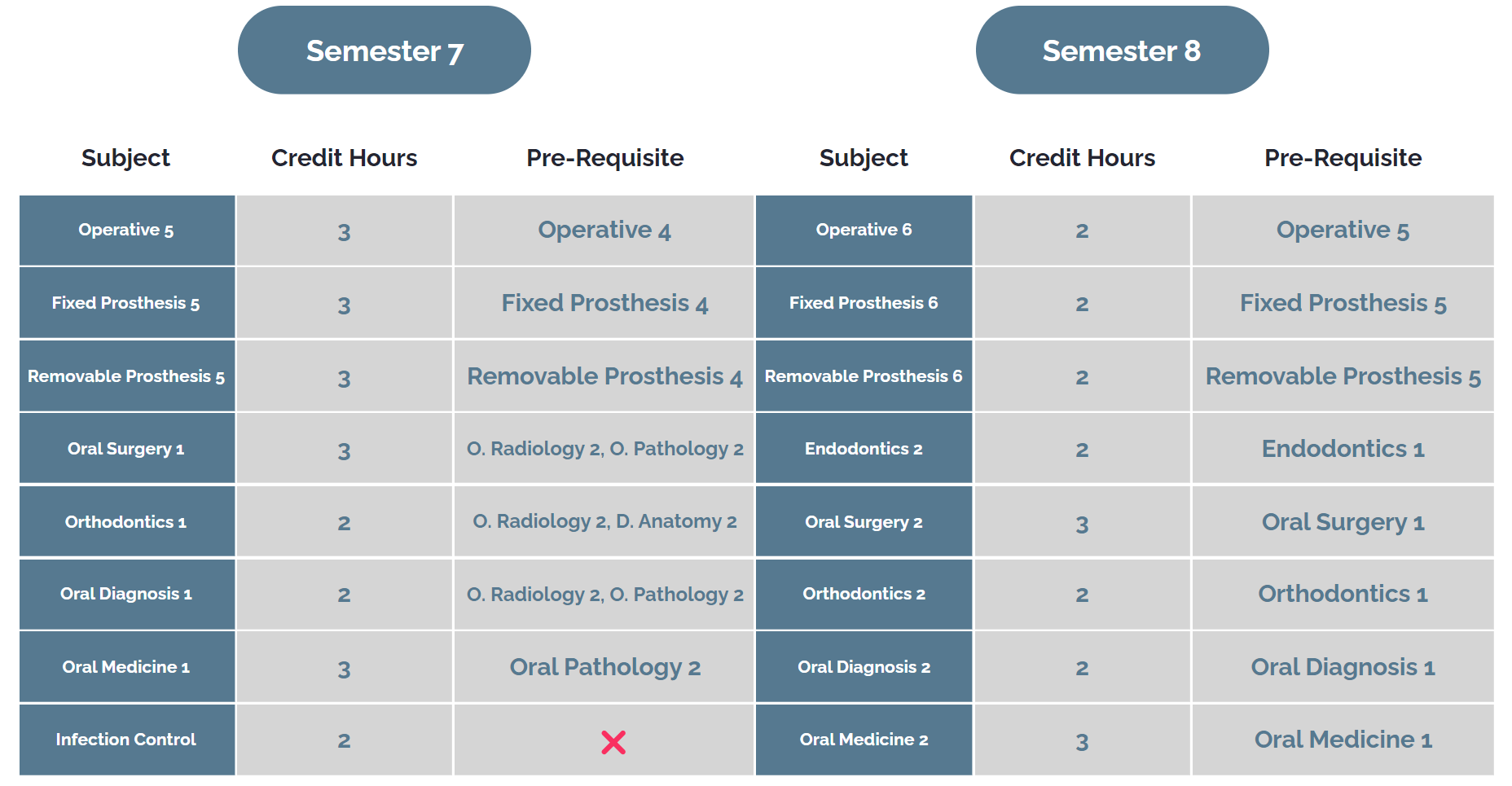Open the Endodontics 1 pre-requisite link
Image resolution: width=1512 pixels, height=786 pixels.
coord(1343,449)
